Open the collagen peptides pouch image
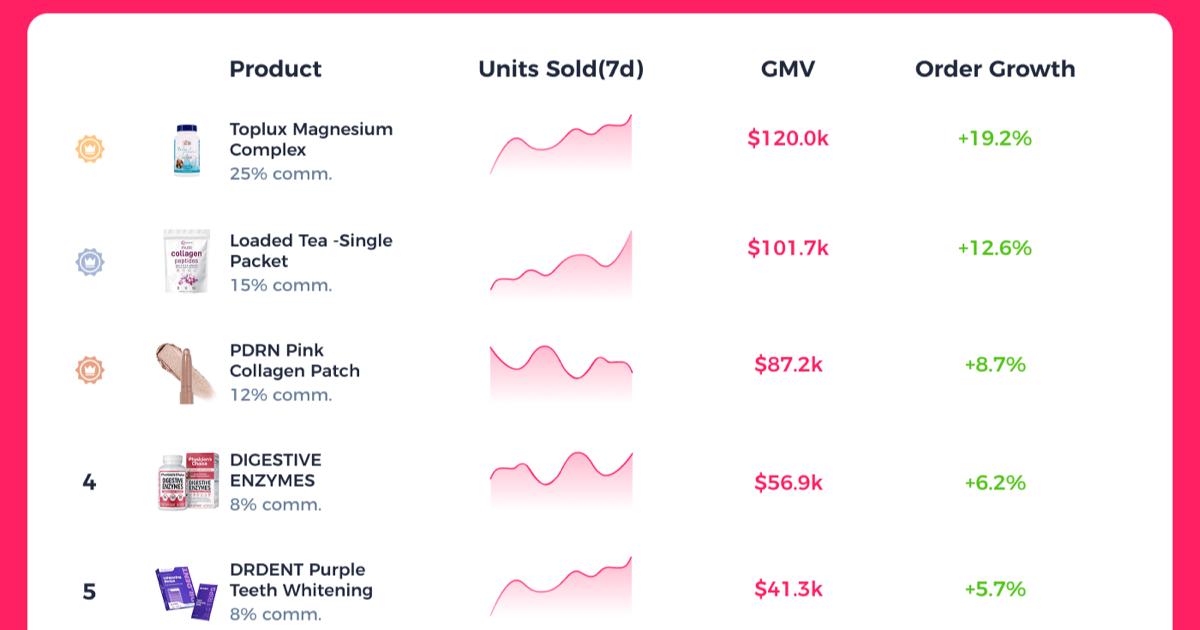The width and height of the screenshot is (1200, 630). pyautogui.click(x=188, y=261)
